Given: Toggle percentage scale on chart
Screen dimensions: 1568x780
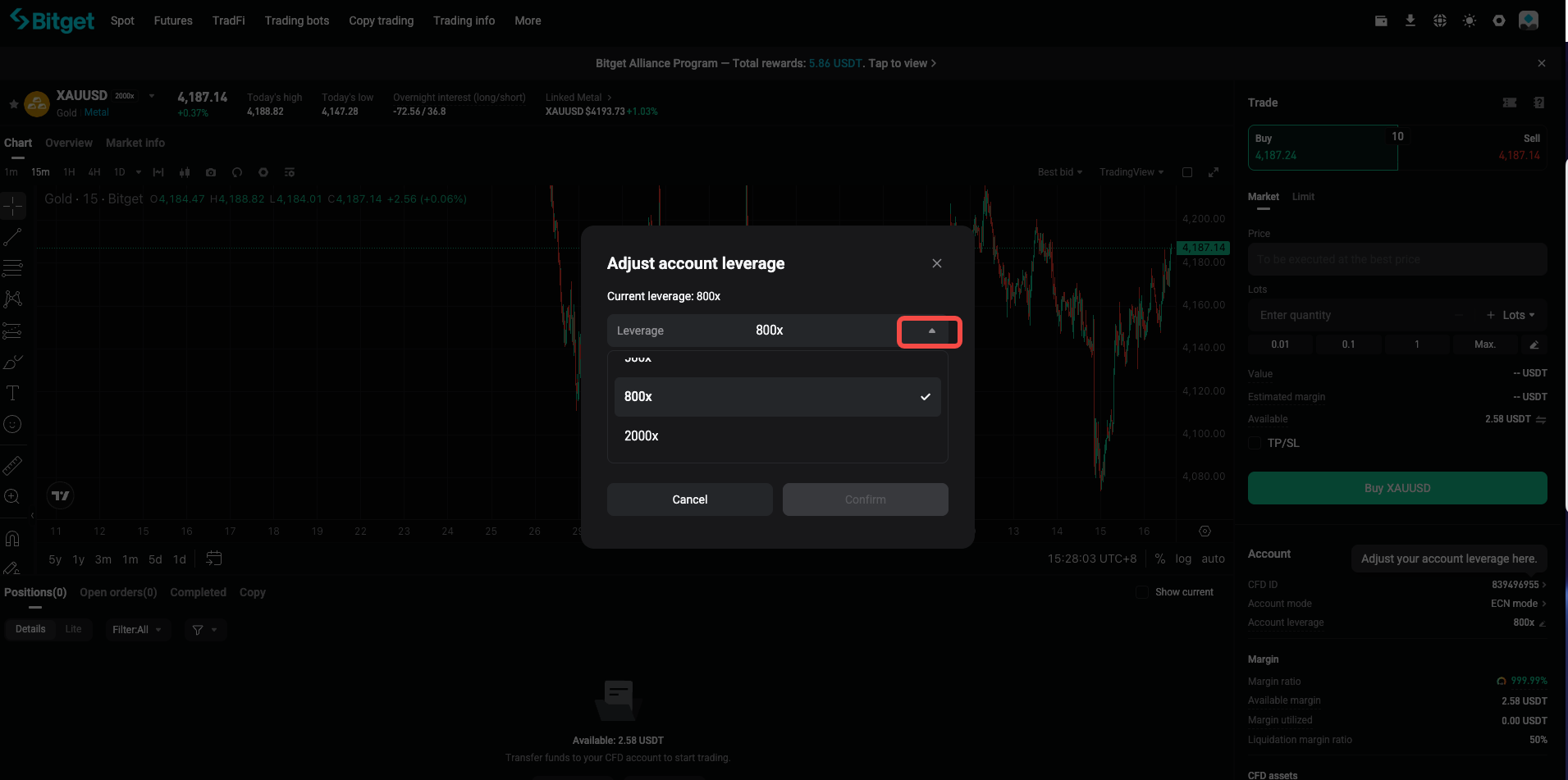Looking at the screenshot, I should [1159, 559].
